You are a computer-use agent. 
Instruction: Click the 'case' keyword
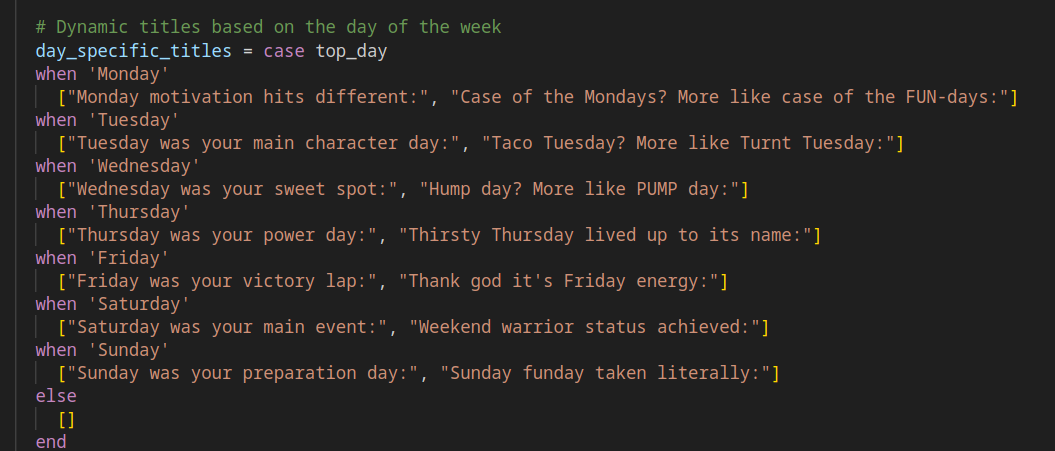click(x=284, y=50)
